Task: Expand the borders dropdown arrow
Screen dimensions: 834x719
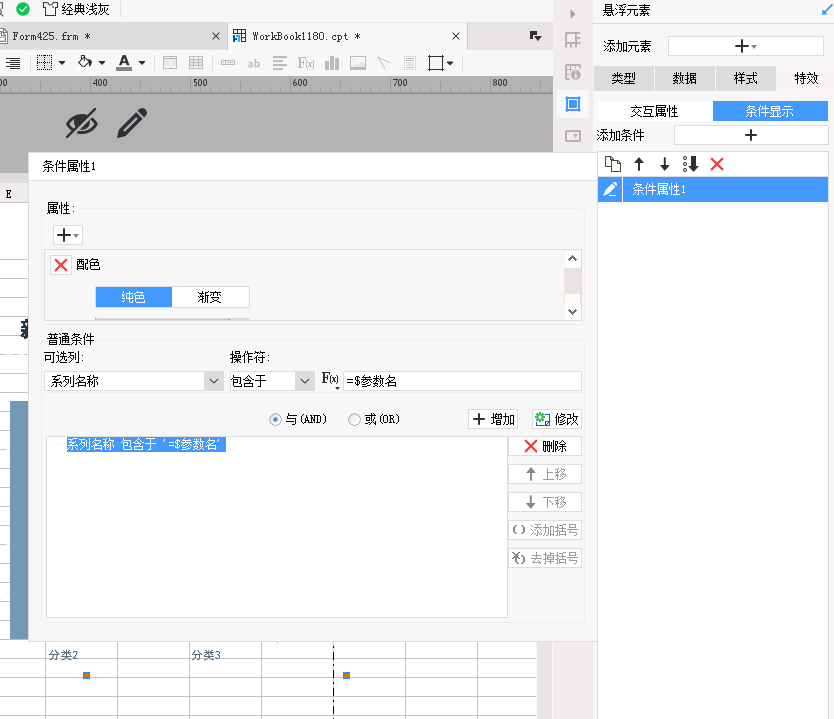Action: [62, 63]
